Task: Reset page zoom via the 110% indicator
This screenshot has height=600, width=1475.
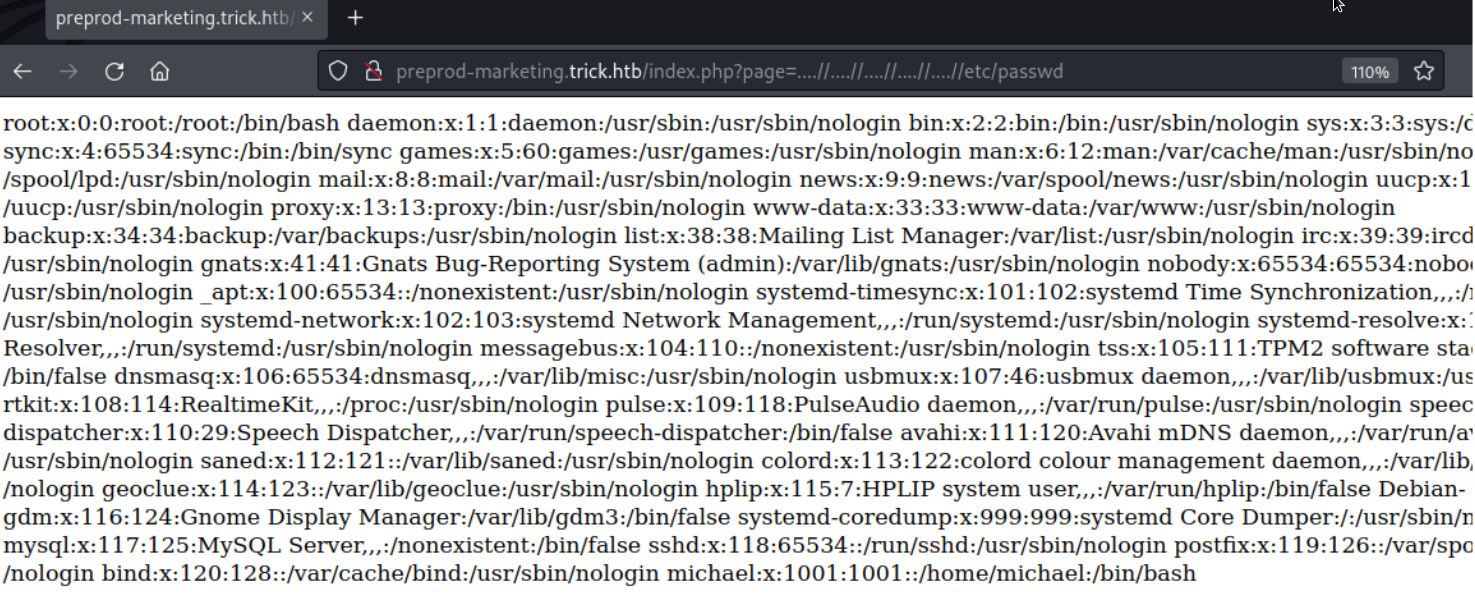Action: coord(1371,71)
